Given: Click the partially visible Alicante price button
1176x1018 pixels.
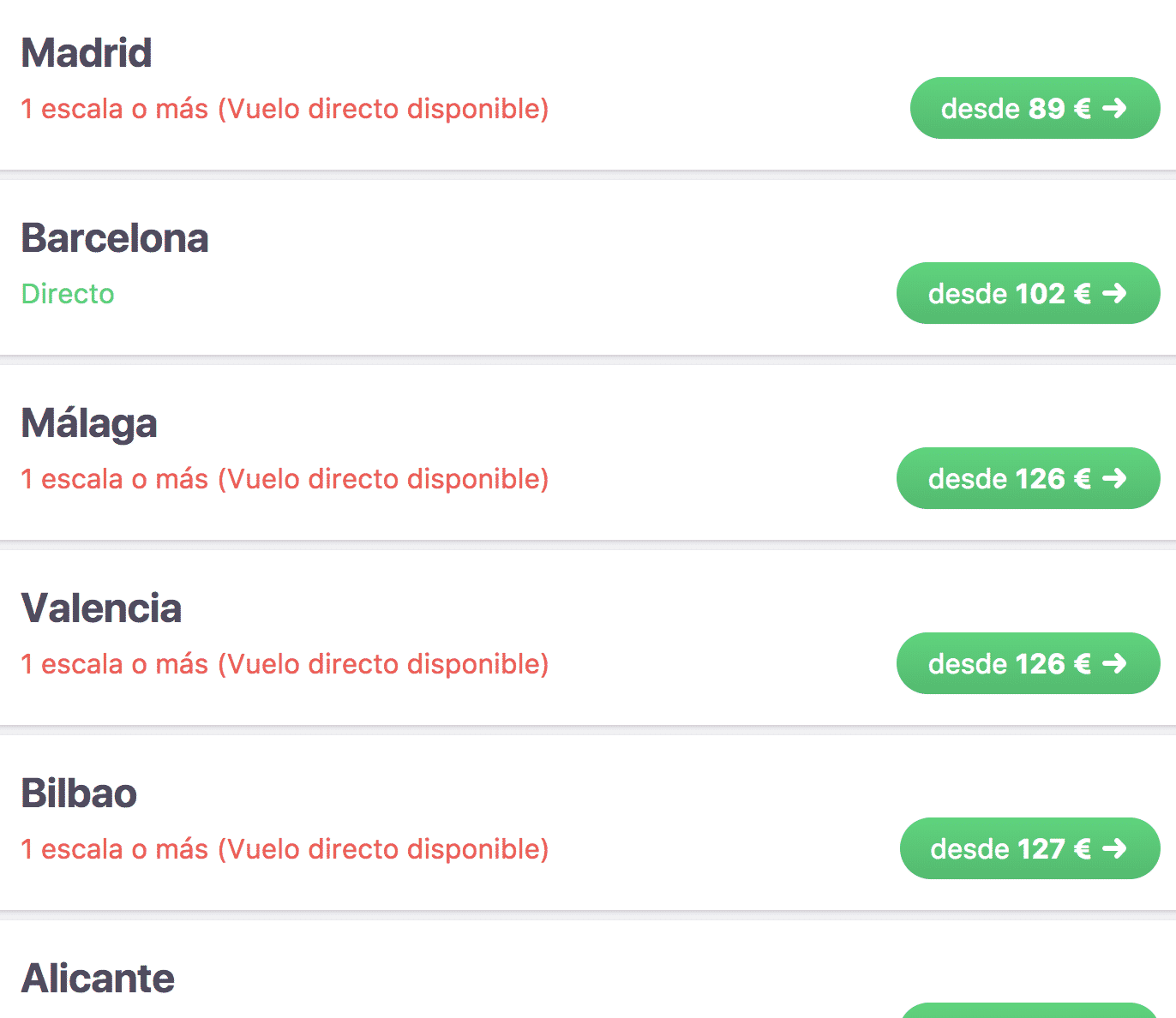Looking at the screenshot, I should 1029,1010.
